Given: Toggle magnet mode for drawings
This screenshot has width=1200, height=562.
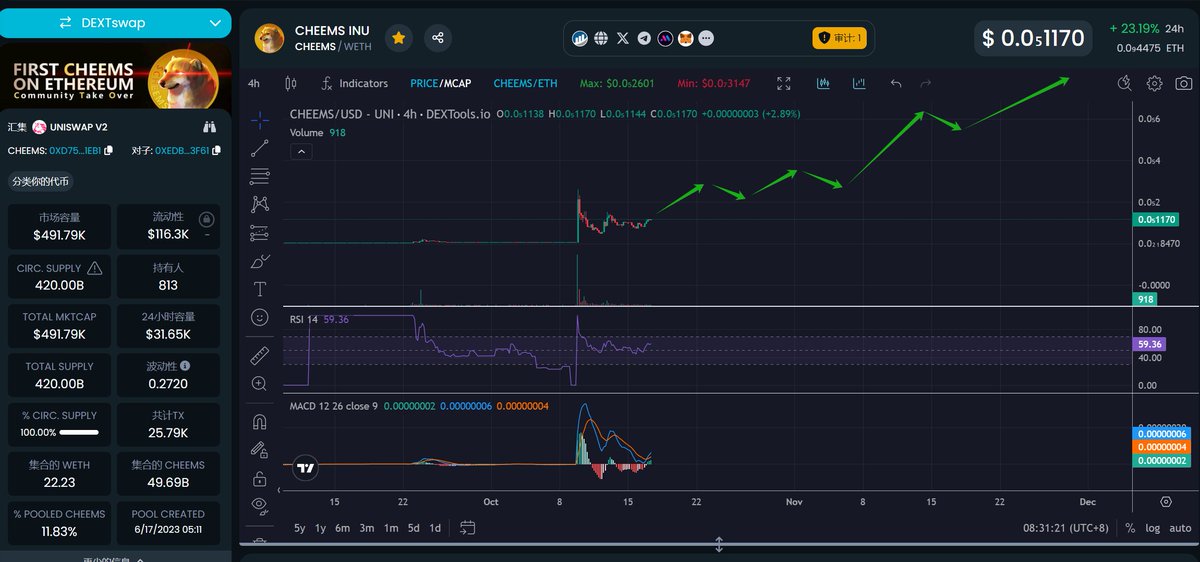Looking at the screenshot, I should [x=259, y=421].
